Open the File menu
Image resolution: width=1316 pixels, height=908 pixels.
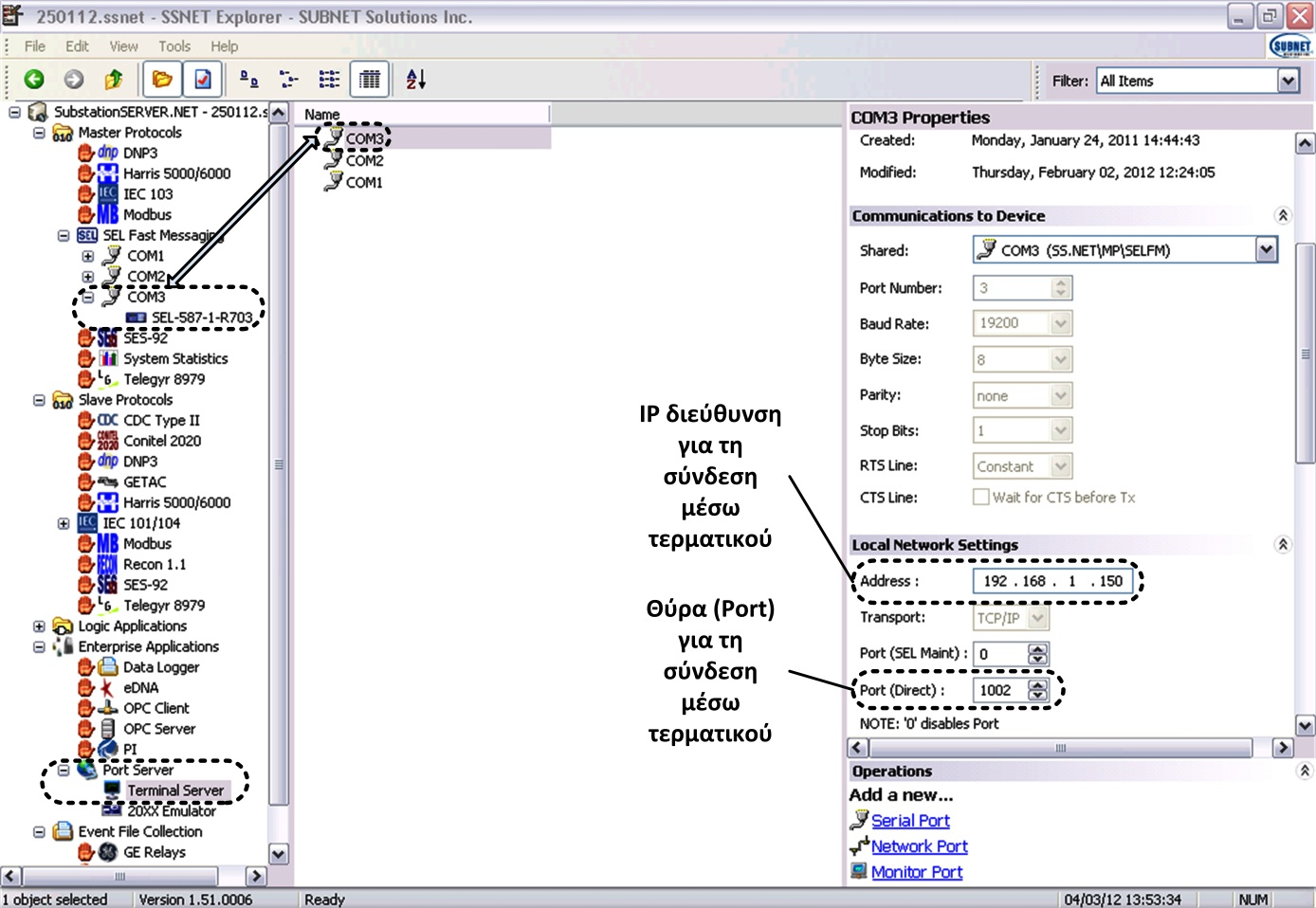tap(35, 45)
